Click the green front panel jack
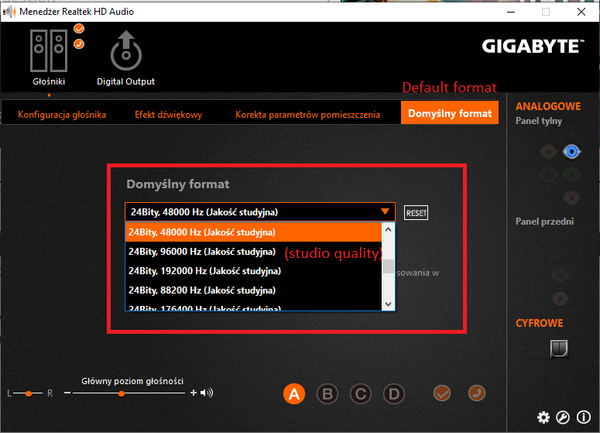Screen dimensions: 600x433 pyautogui.click(x=560, y=275)
